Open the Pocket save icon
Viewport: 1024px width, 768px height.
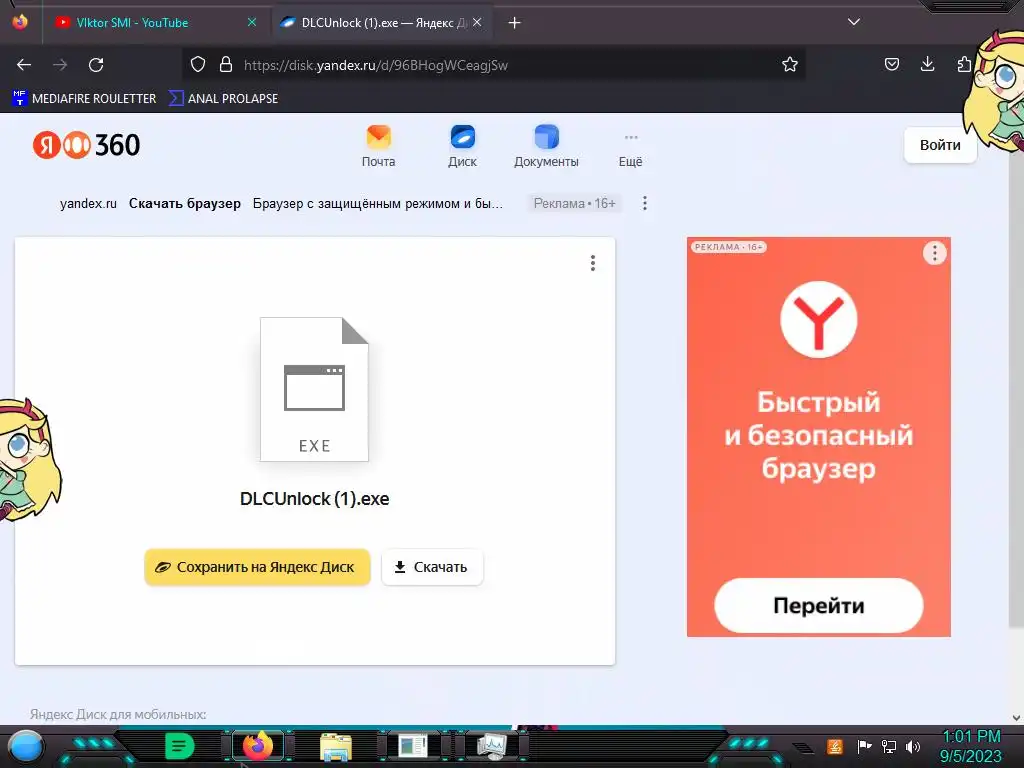(891, 64)
